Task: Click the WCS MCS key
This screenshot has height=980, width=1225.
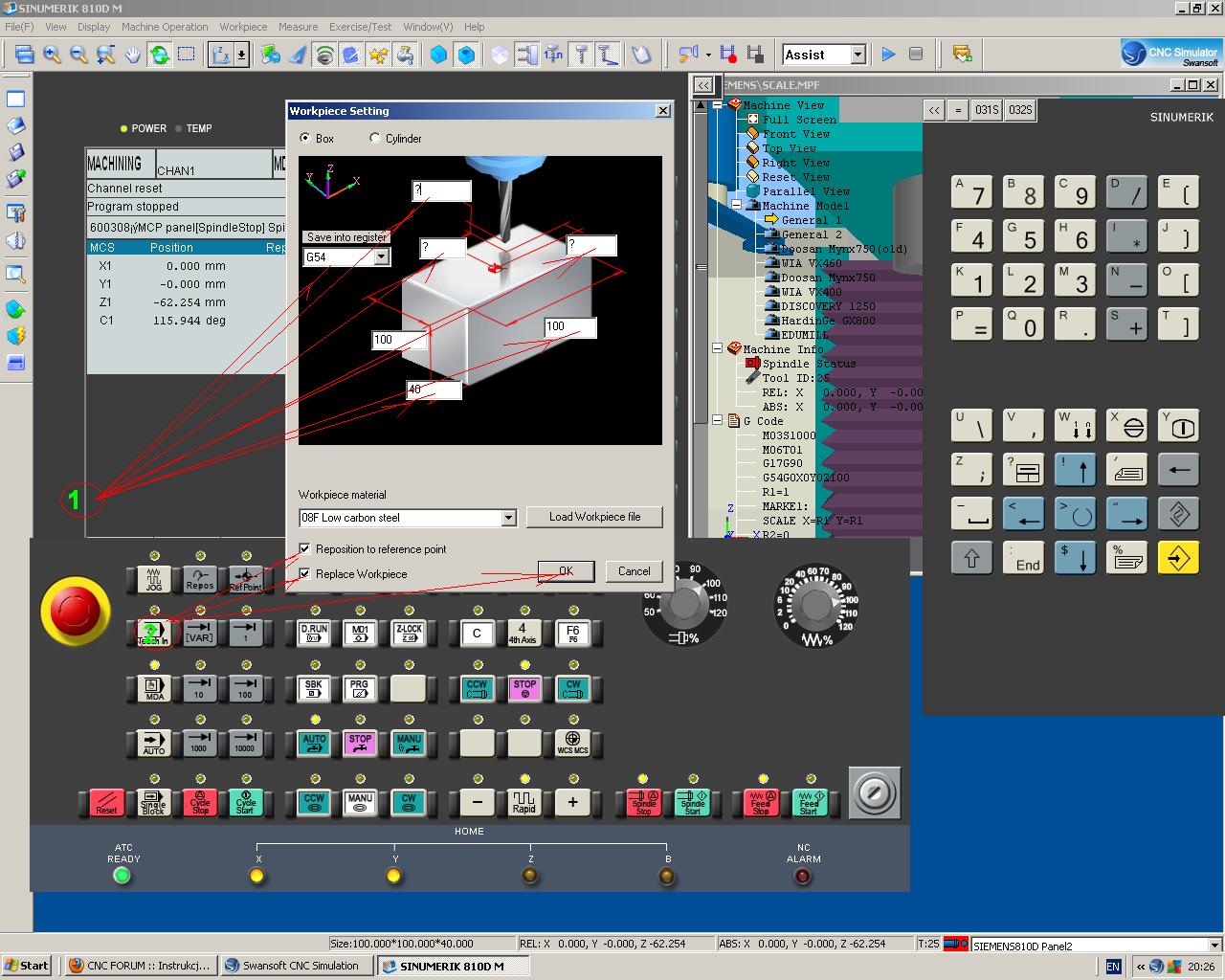Action: pos(572,743)
